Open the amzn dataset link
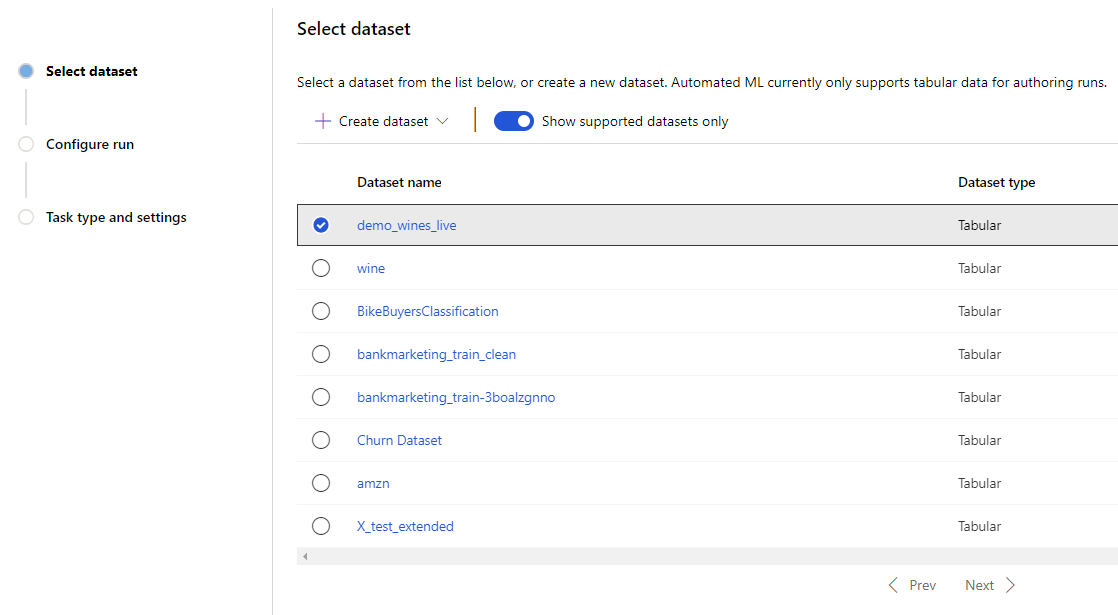The image size is (1118, 615). [373, 482]
